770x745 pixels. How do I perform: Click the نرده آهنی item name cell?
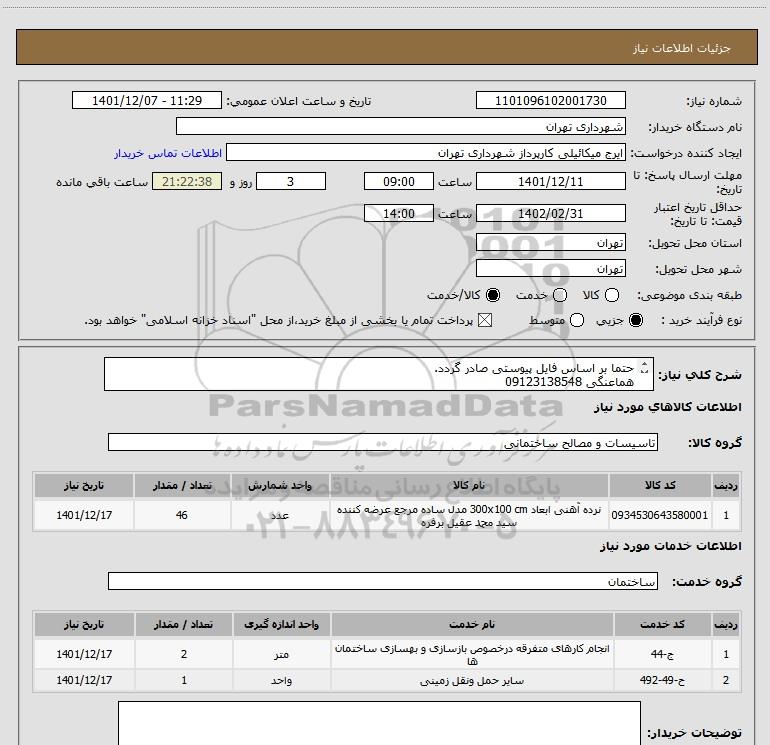click(469, 515)
